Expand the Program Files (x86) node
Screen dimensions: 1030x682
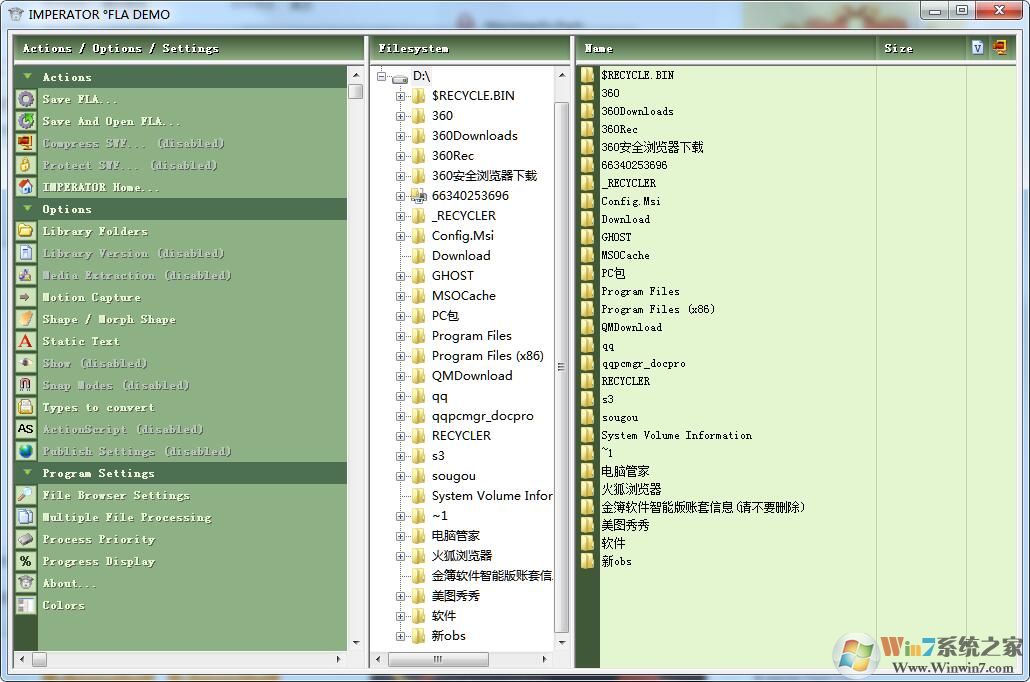(402, 355)
